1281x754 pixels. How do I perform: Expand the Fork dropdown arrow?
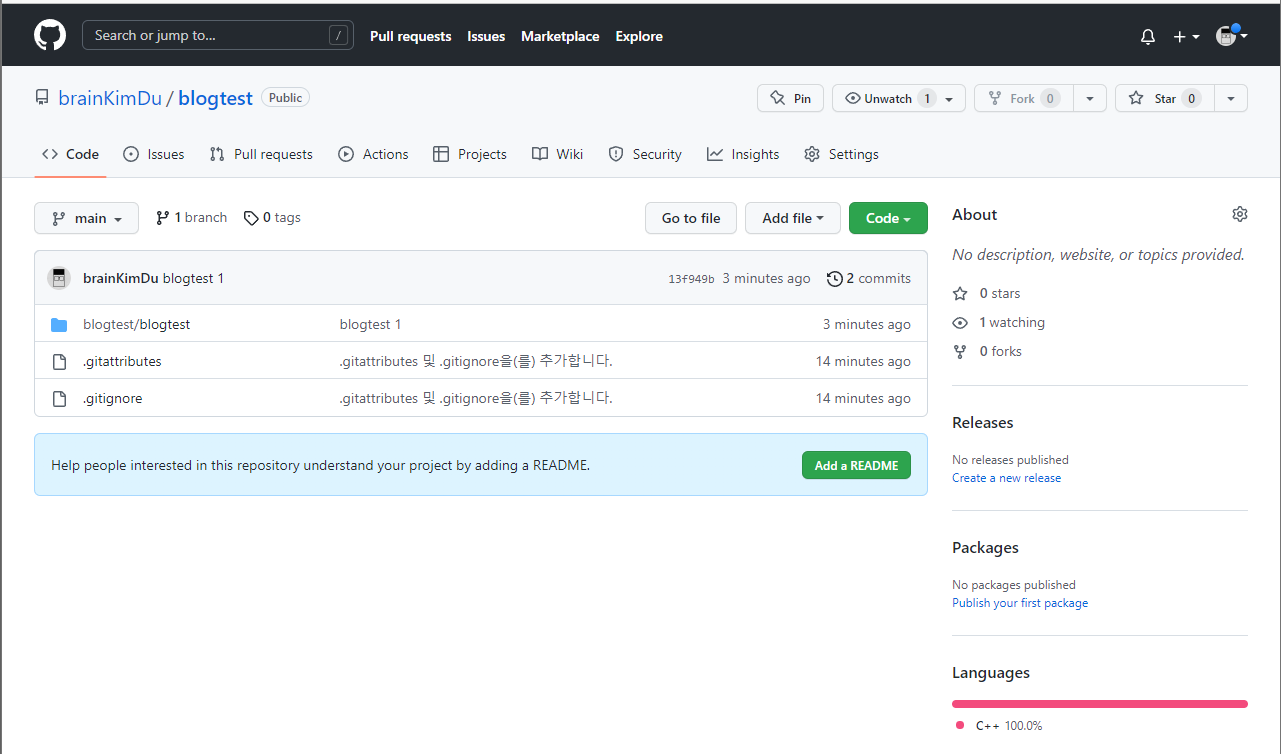coord(1090,98)
